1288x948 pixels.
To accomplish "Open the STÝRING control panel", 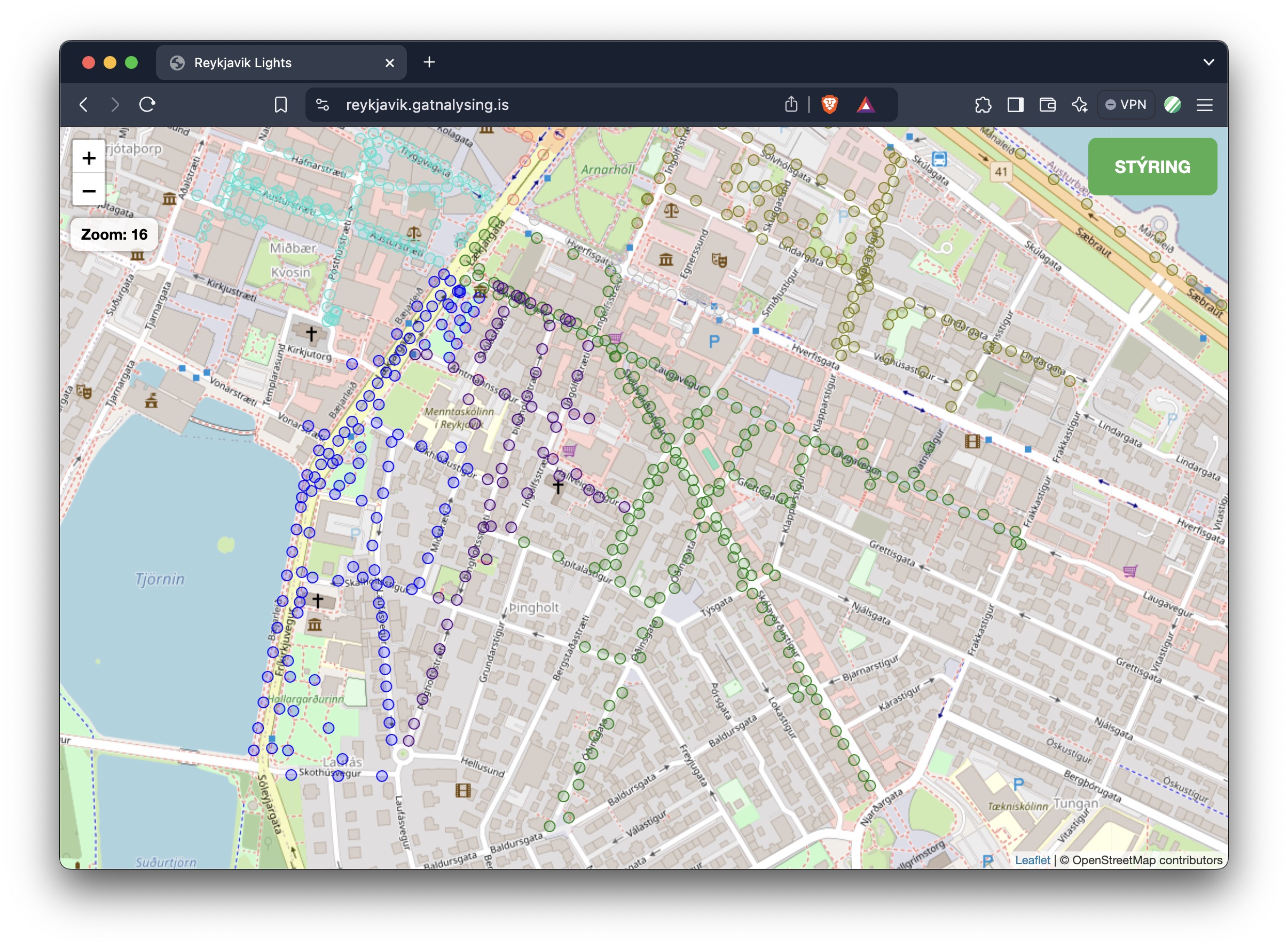I will click(x=1151, y=167).
